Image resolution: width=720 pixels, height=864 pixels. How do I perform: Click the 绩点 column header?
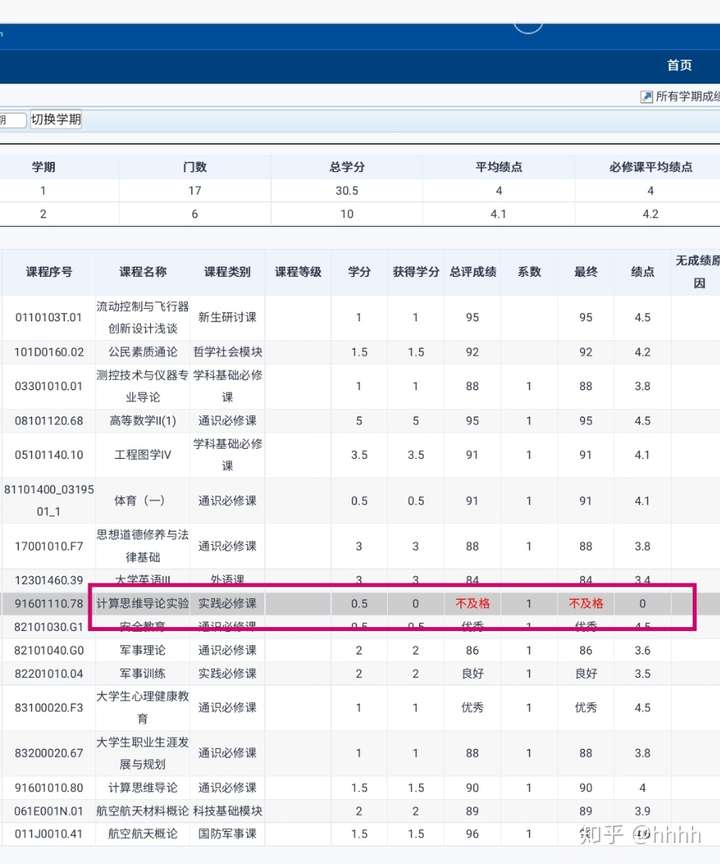pos(642,272)
